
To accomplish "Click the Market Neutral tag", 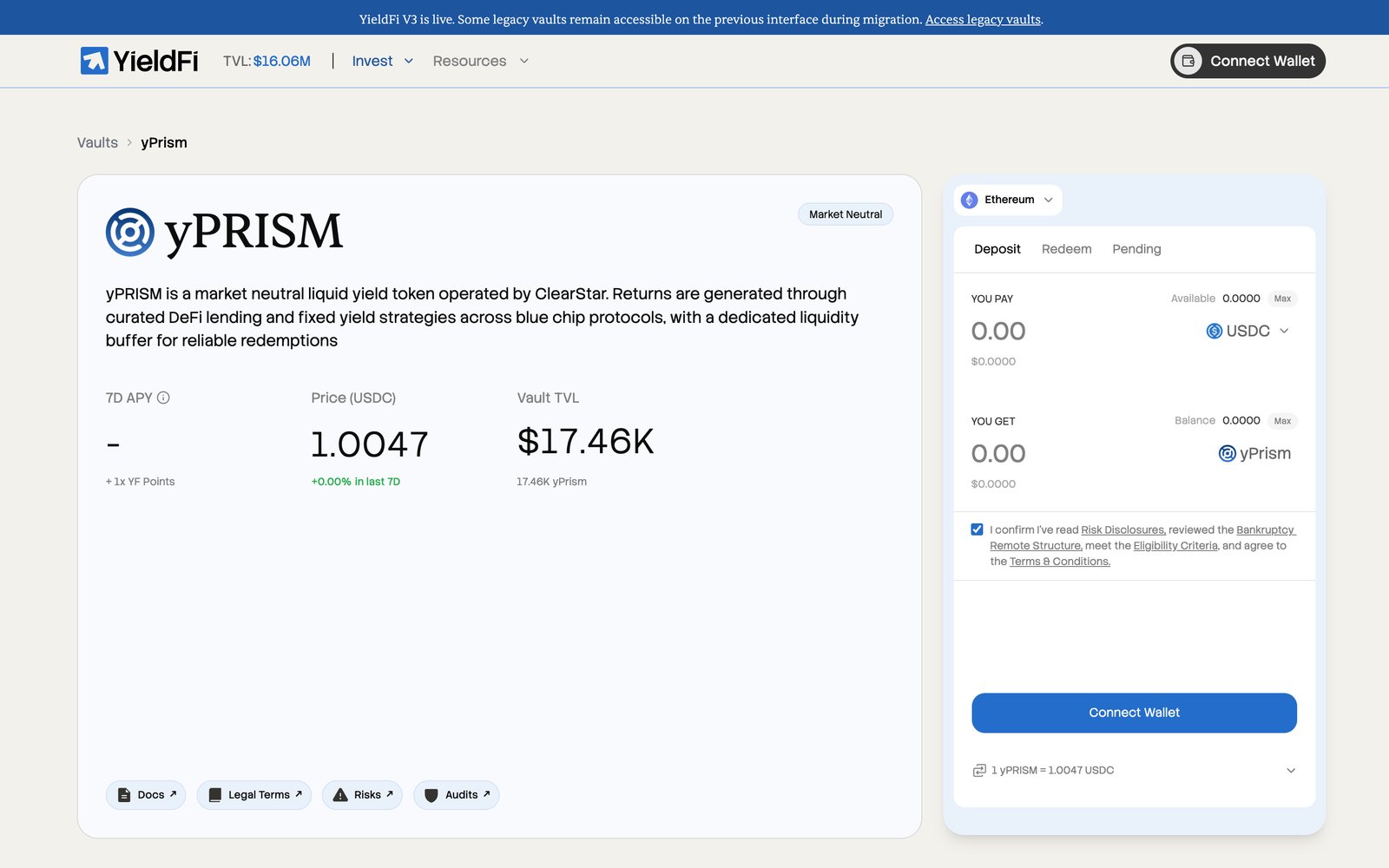I will [x=846, y=214].
